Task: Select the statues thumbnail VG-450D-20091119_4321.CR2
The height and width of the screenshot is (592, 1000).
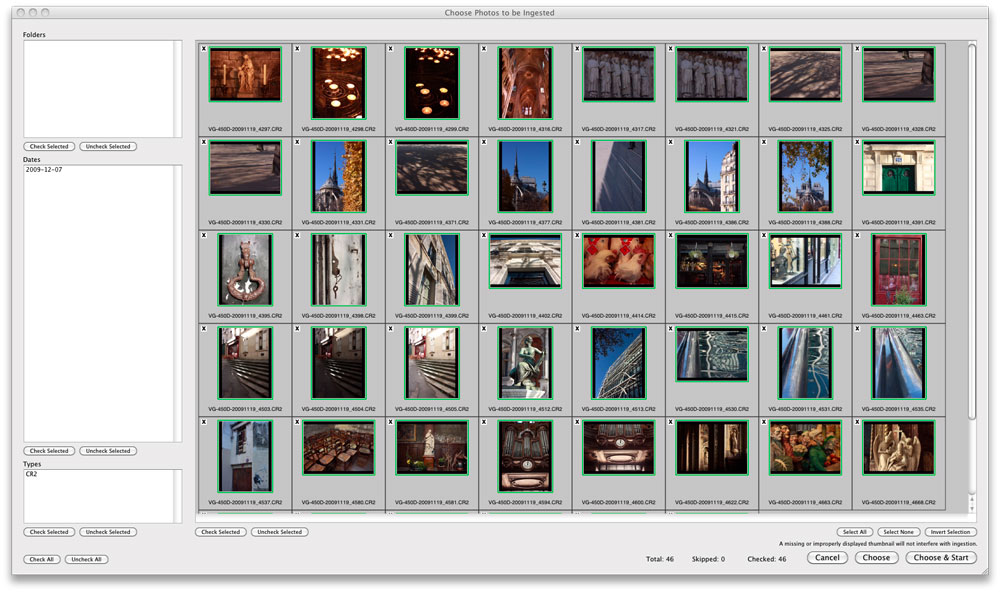Action: point(712,74)
